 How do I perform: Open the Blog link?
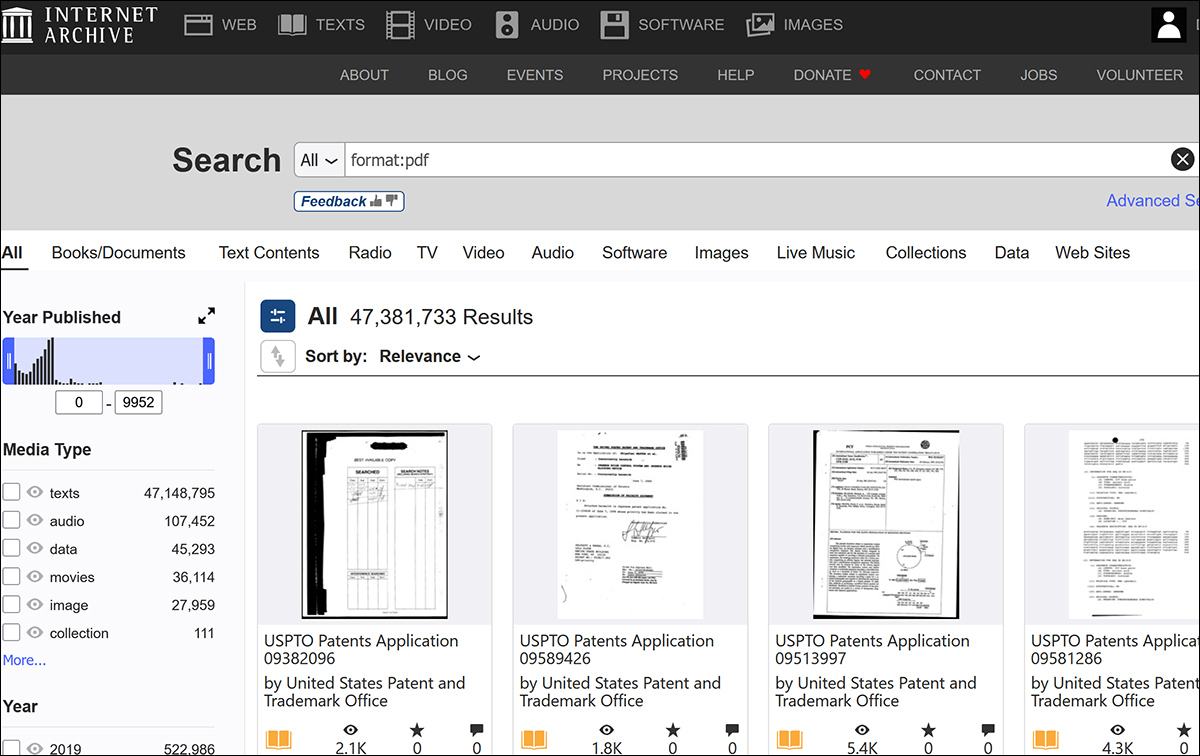[447, 75]
